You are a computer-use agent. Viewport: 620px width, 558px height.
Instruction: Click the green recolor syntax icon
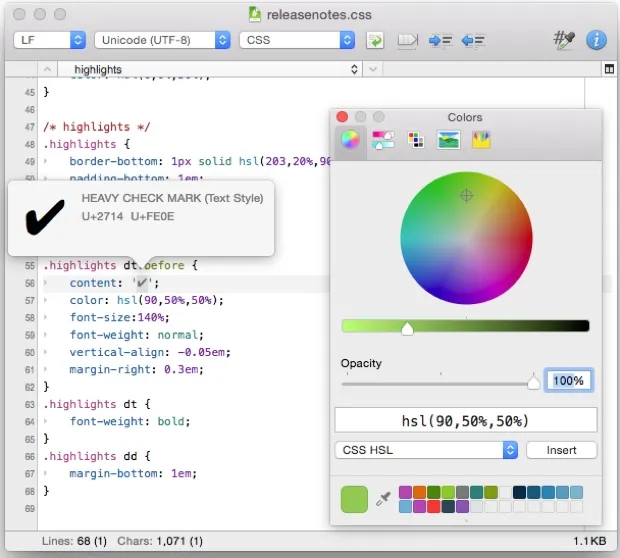(375, 40)
